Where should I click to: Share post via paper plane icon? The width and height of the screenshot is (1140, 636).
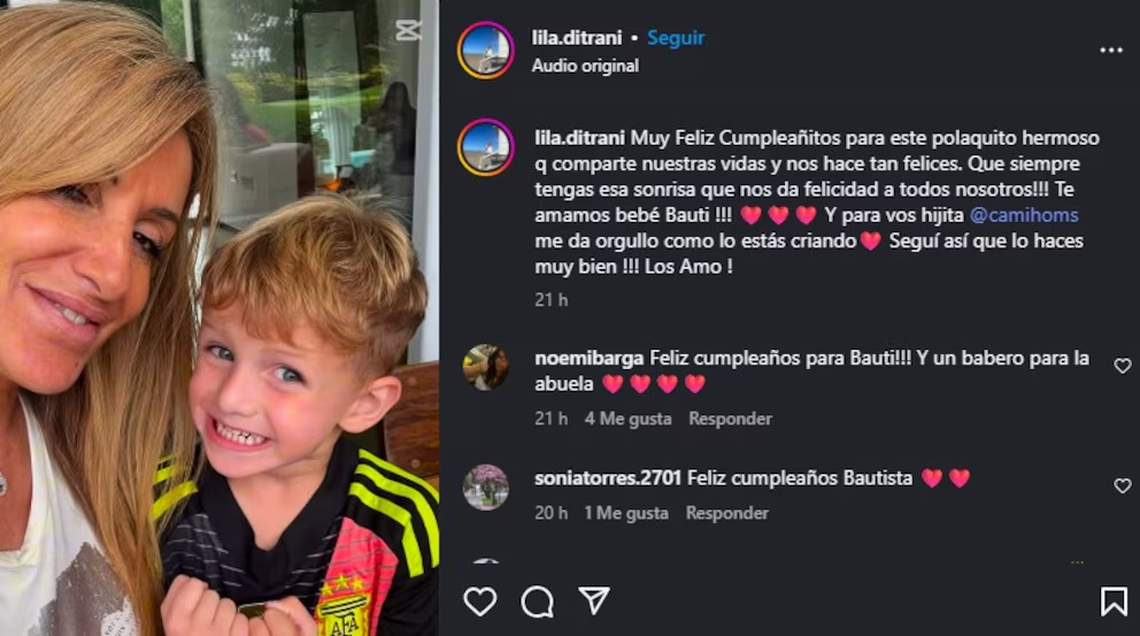click(x=594, y=601)
